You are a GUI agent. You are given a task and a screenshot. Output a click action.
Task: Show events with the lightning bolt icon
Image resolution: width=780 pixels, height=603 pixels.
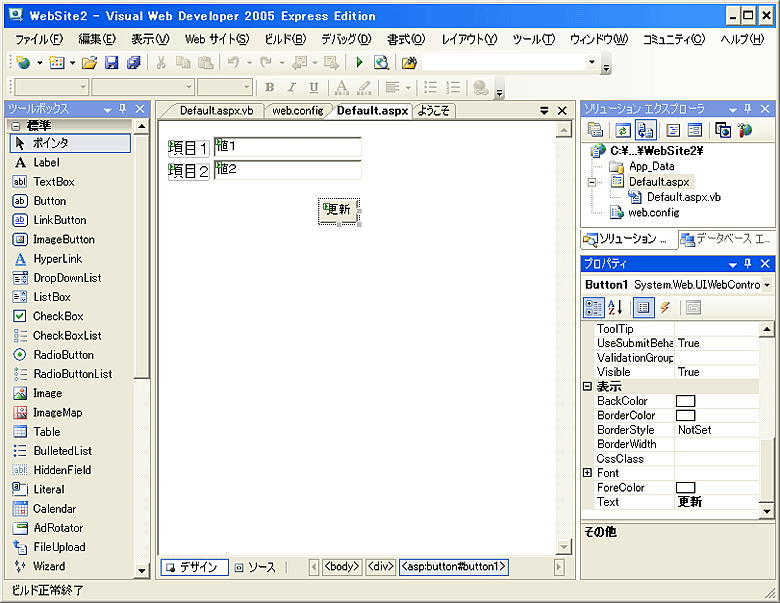[665, 307]
